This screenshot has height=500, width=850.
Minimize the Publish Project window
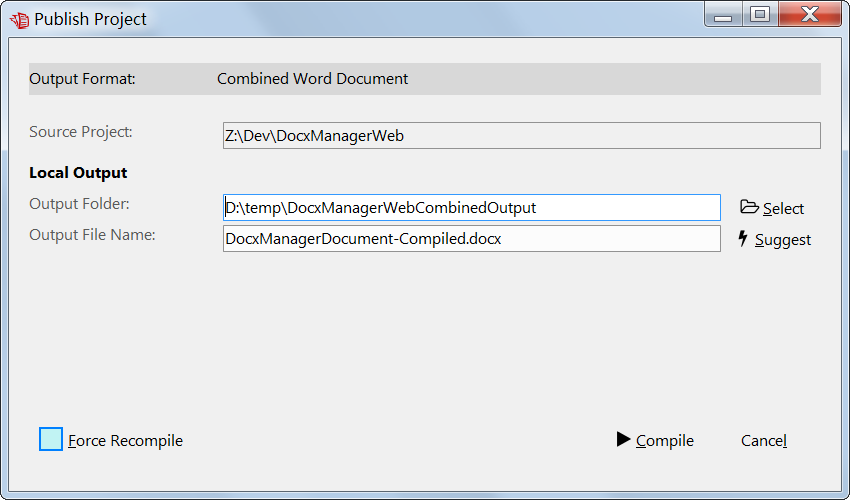(x=723, y=15)
